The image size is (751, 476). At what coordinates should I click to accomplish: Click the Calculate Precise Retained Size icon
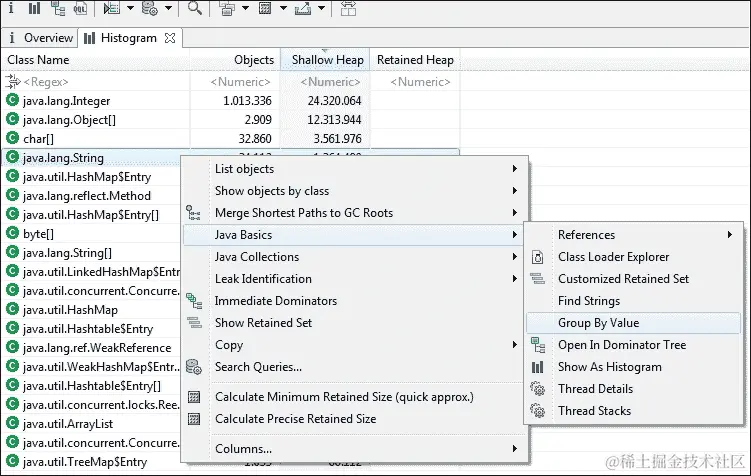click(194, 419)
